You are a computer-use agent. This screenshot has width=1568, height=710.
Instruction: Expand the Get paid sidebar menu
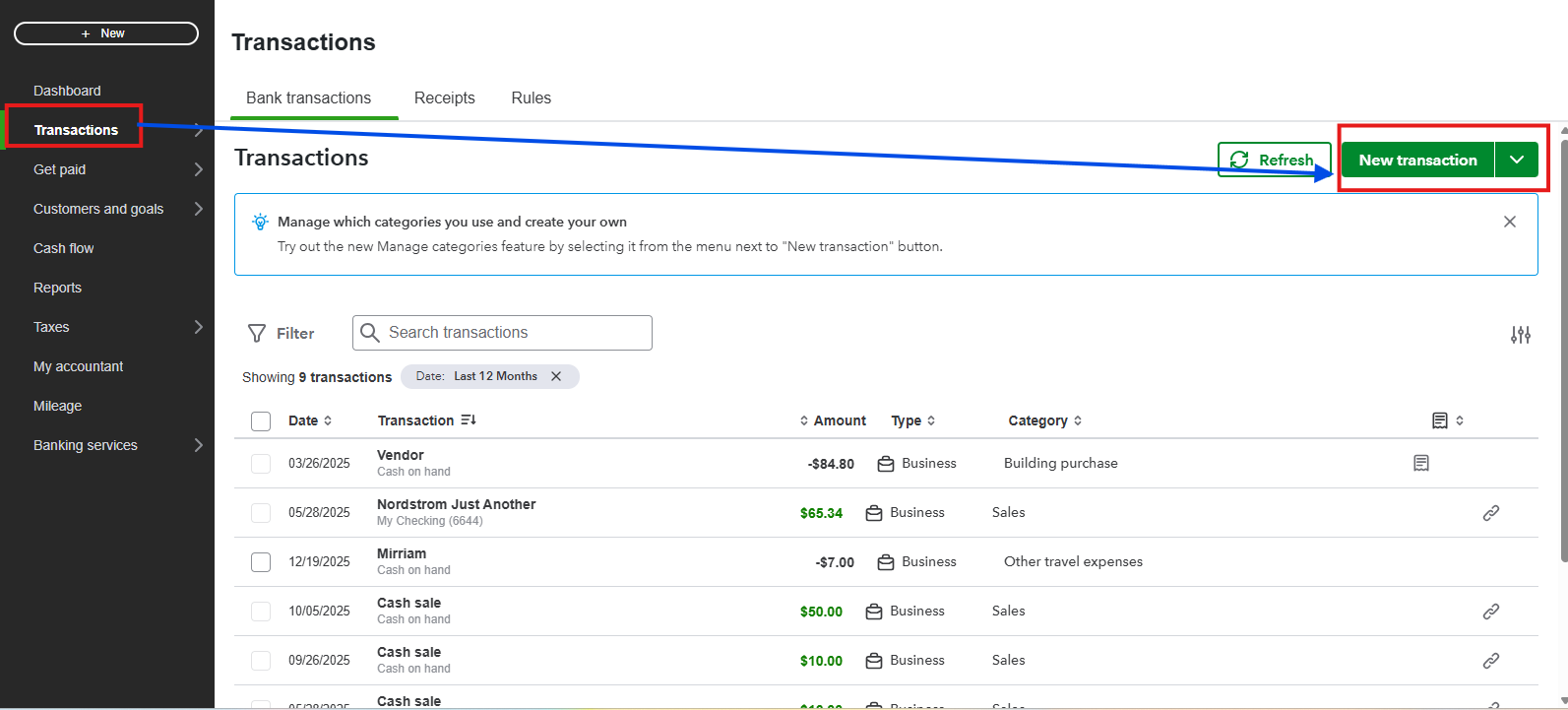pos(198,169)
